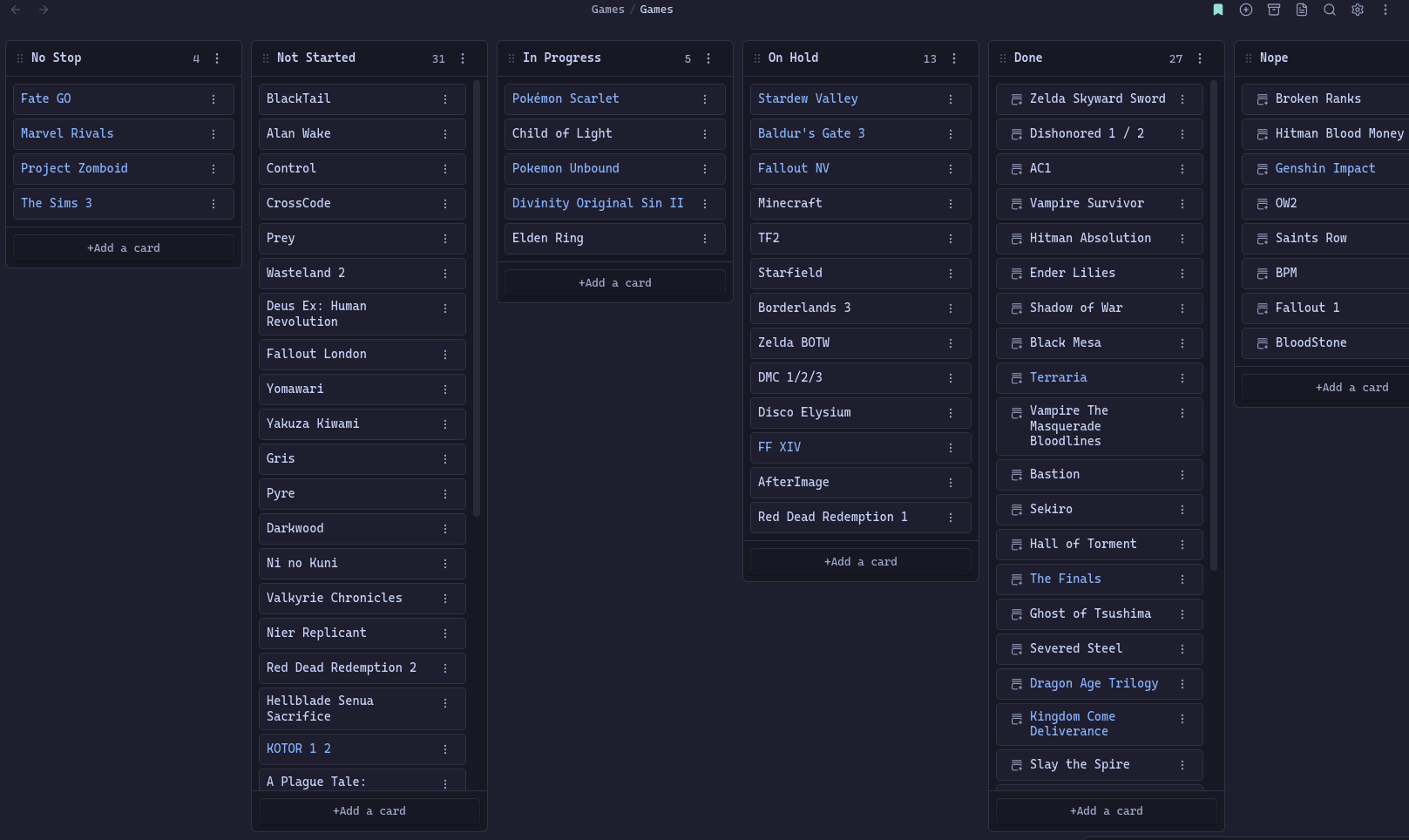Click the archived-card icon beside Terraria
Viewport: 1409px width, 840px height.
pos(1016,378)
